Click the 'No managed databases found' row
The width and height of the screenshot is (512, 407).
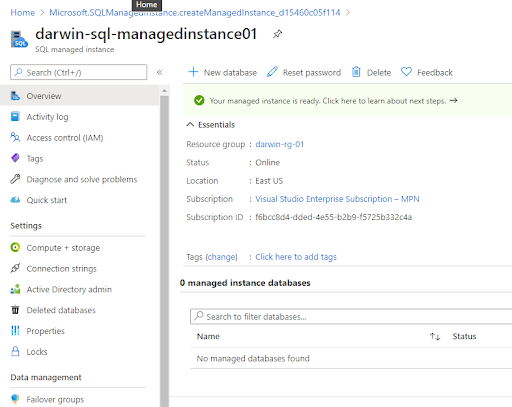pyautogui.click(x=351, y=358)
